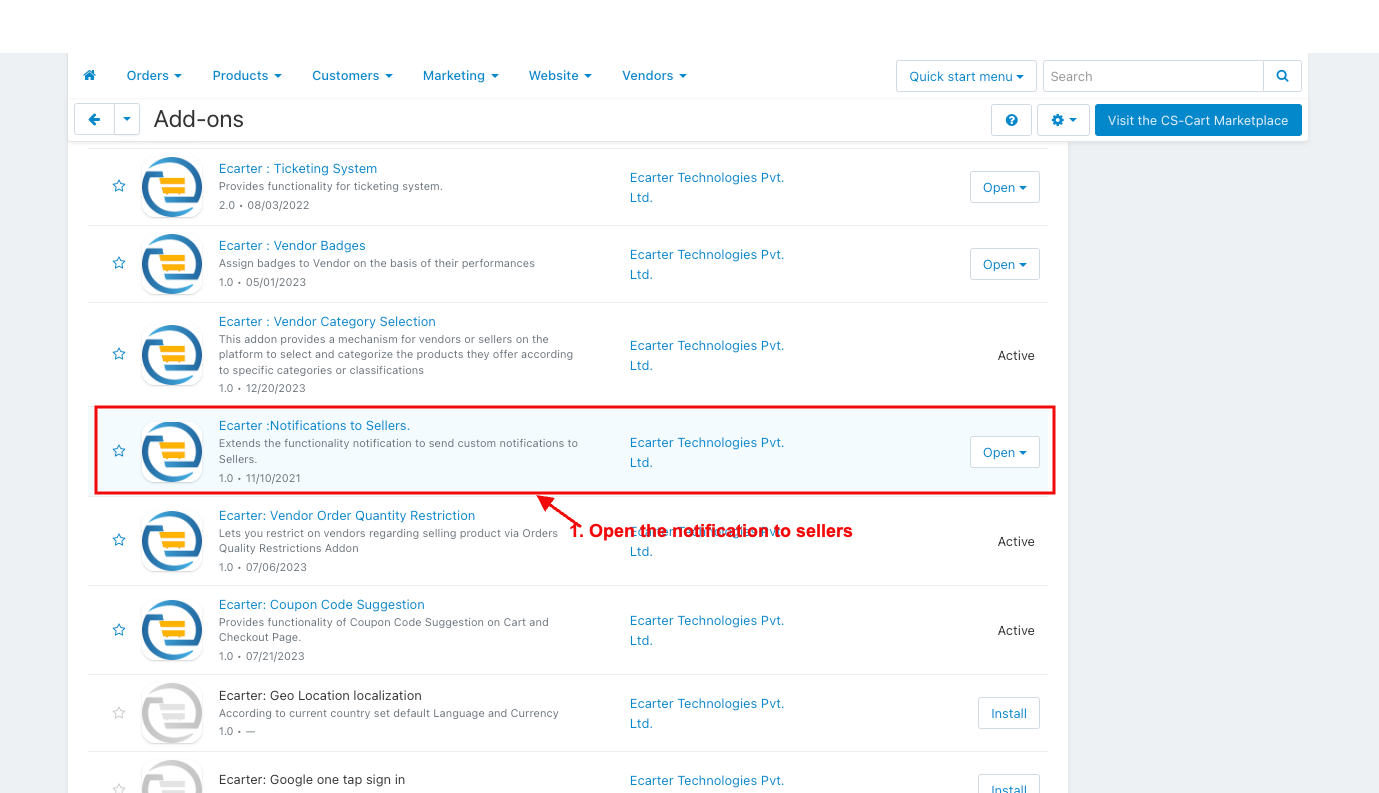
Task: Click Ecarter: Geo Location localization title
Action: click(320, 695)
